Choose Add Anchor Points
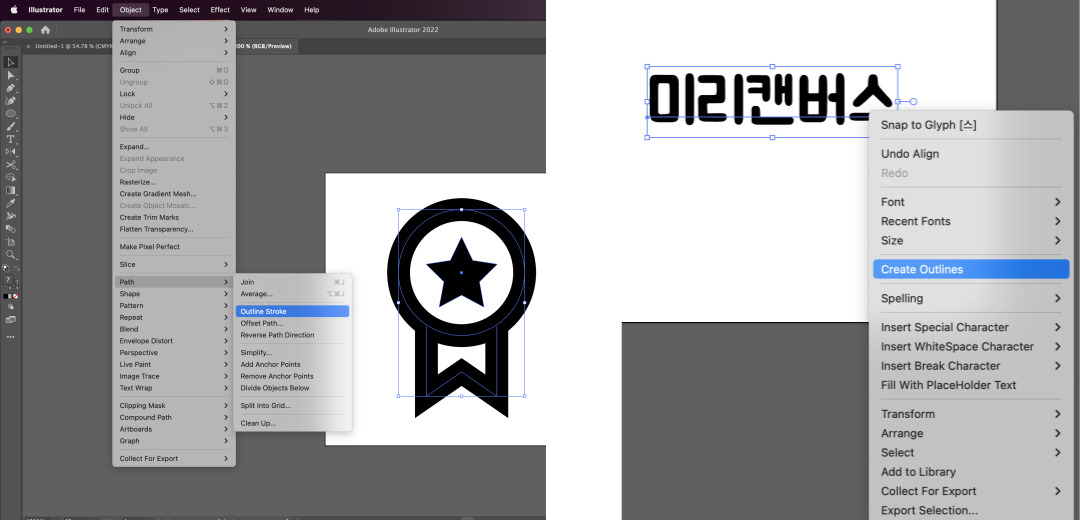1080x520 pixels. [292, 364]
